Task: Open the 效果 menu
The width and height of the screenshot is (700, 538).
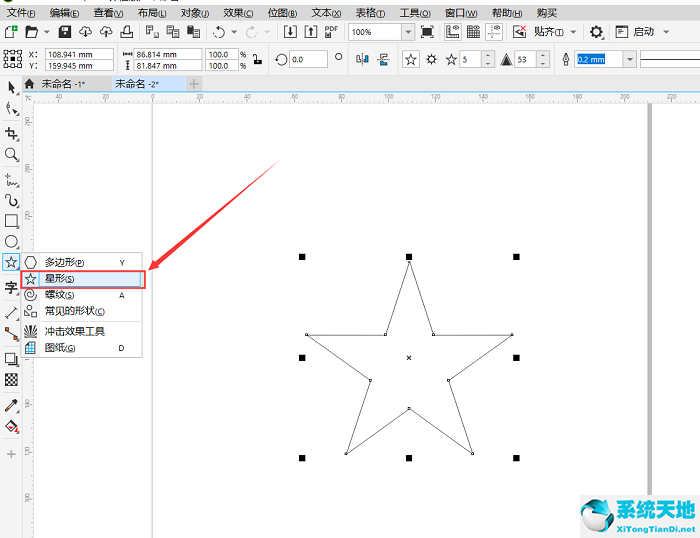Action: tap(238, 13)
